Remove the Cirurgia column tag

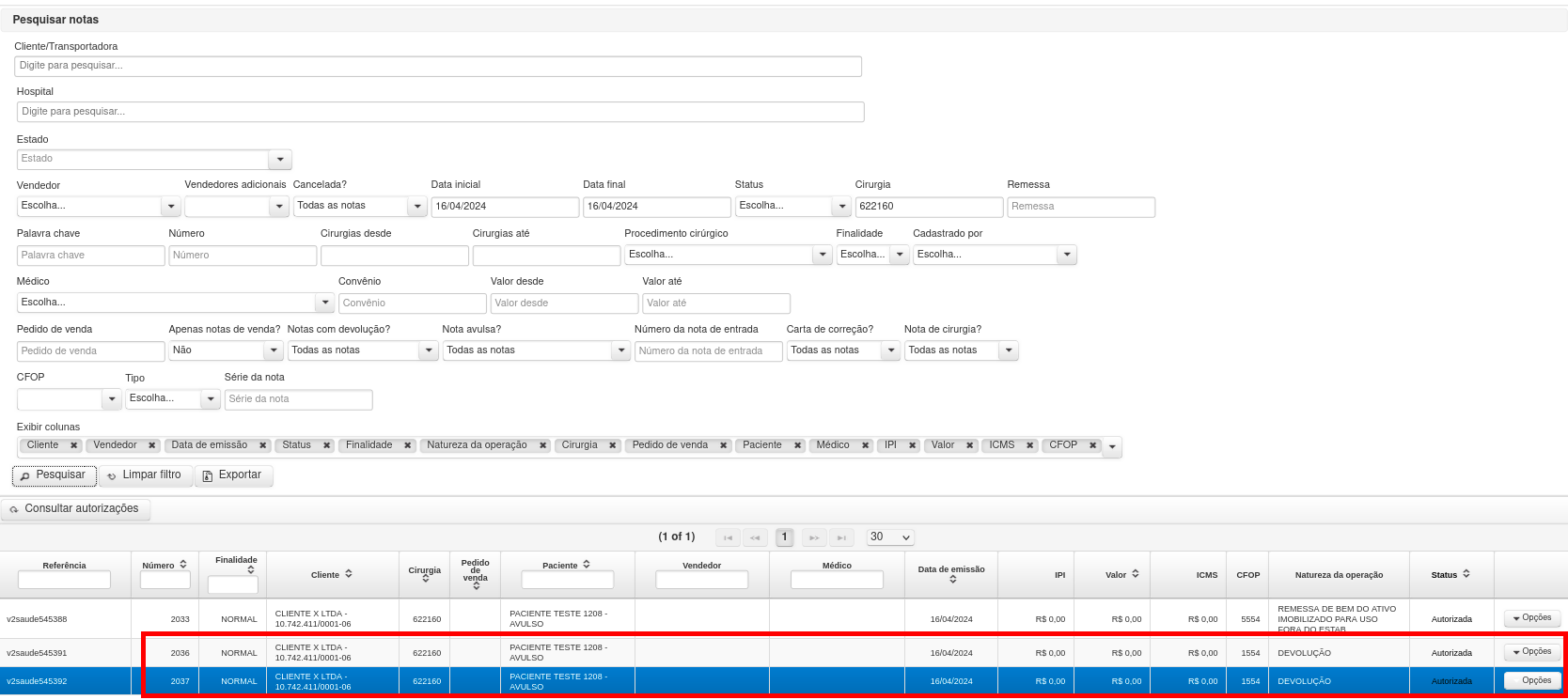tap(613, 445)
